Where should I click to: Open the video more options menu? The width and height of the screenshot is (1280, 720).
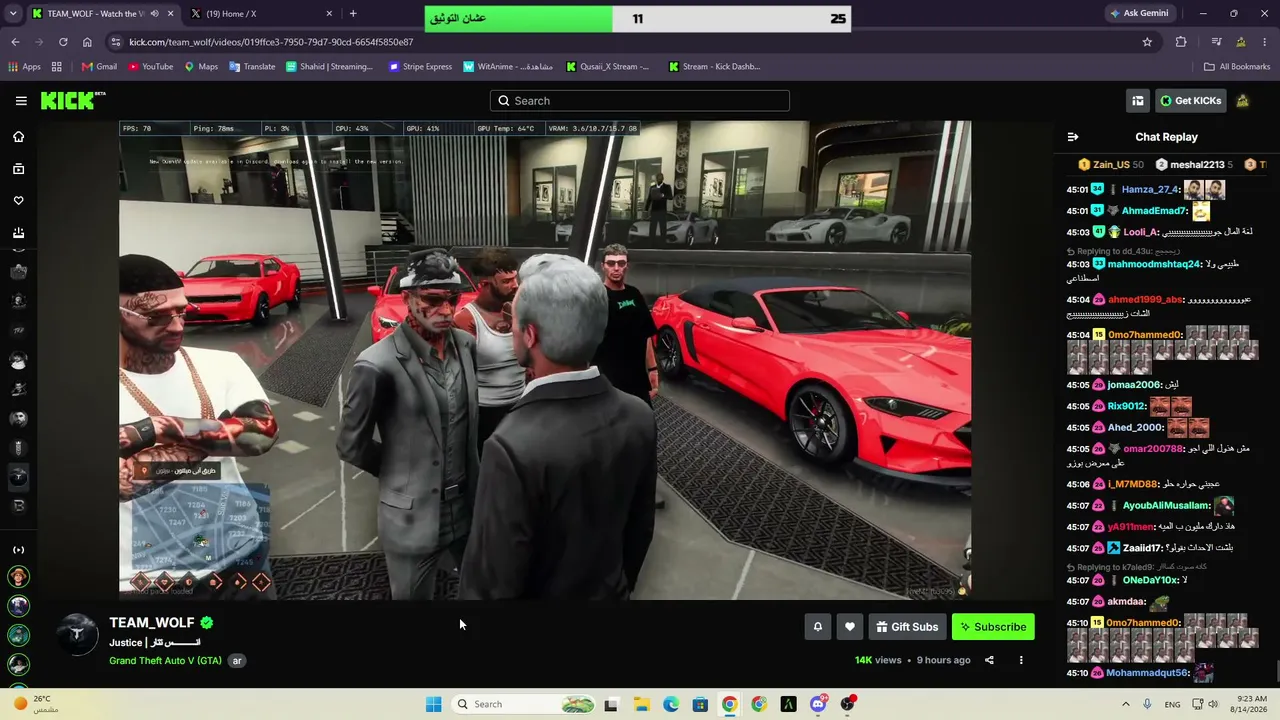[x=1021, y=660]
